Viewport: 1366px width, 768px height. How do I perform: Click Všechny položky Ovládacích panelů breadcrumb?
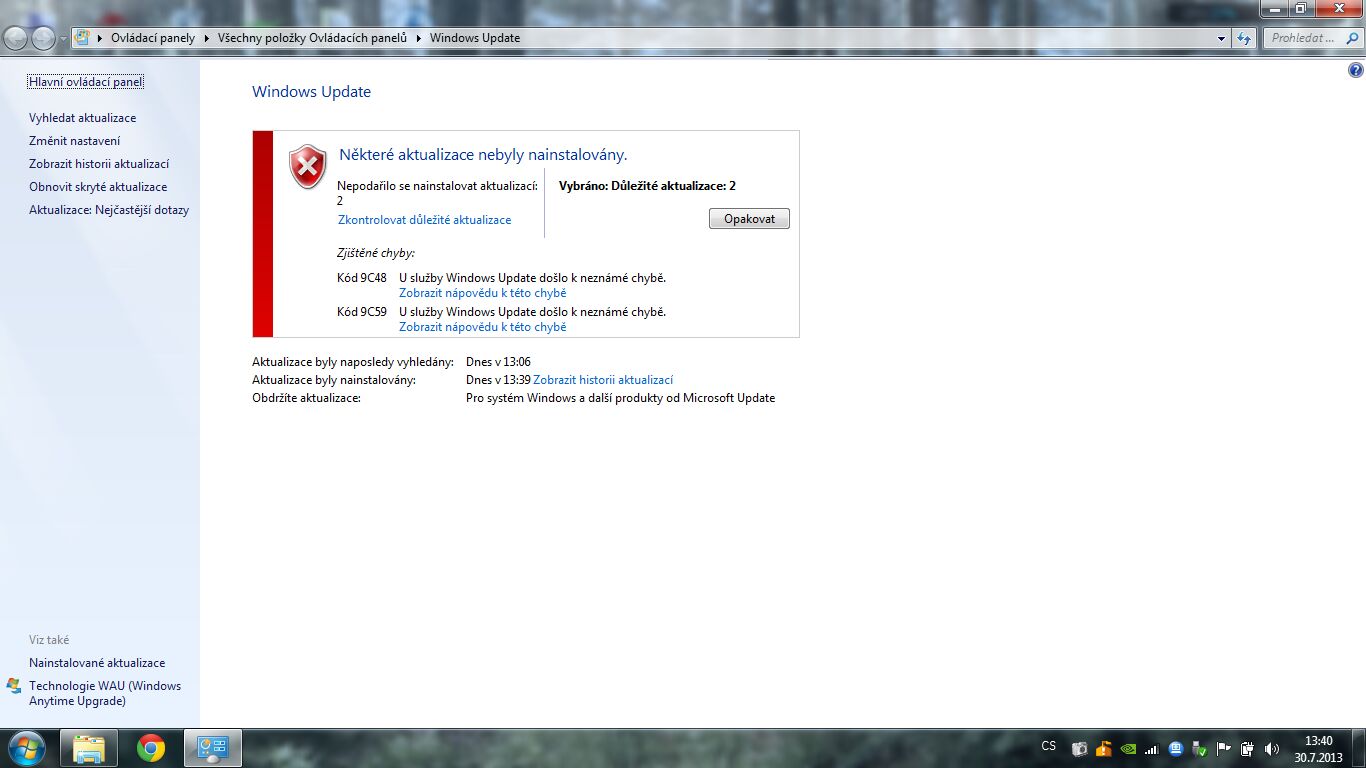click(x=312, y=38)
